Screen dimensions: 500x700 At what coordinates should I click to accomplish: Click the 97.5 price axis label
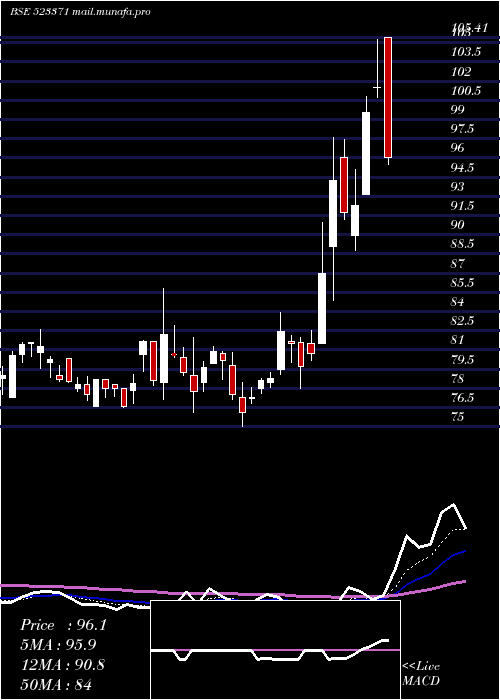[463, 129]
